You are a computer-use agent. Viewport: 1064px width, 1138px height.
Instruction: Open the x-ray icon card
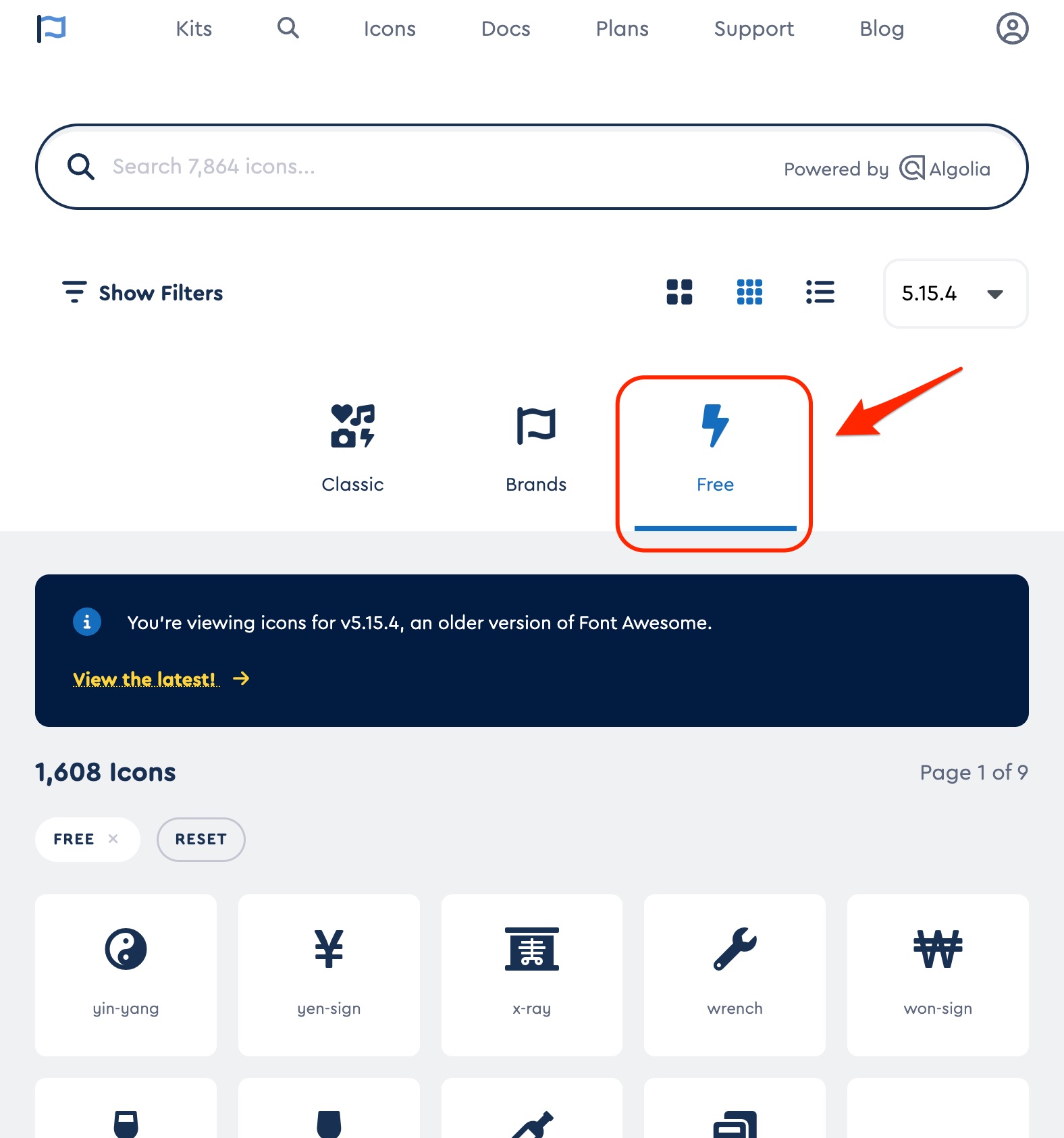(532, 975)
